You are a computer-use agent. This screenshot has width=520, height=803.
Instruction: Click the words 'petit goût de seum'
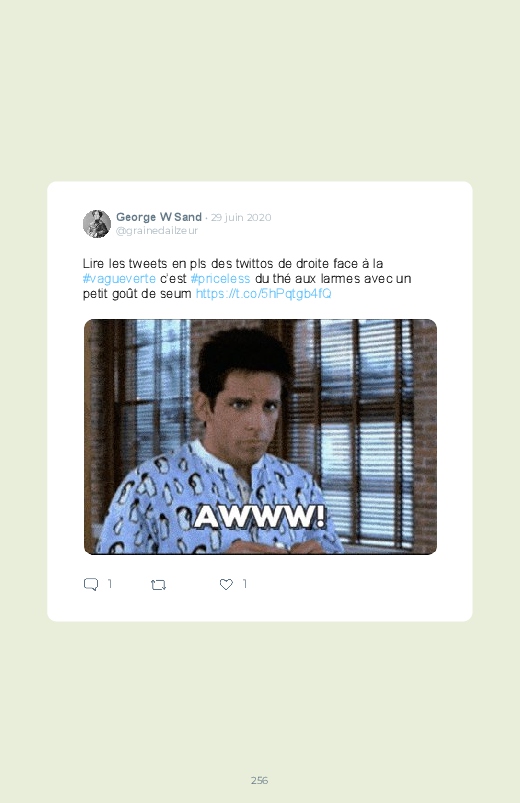137,293
